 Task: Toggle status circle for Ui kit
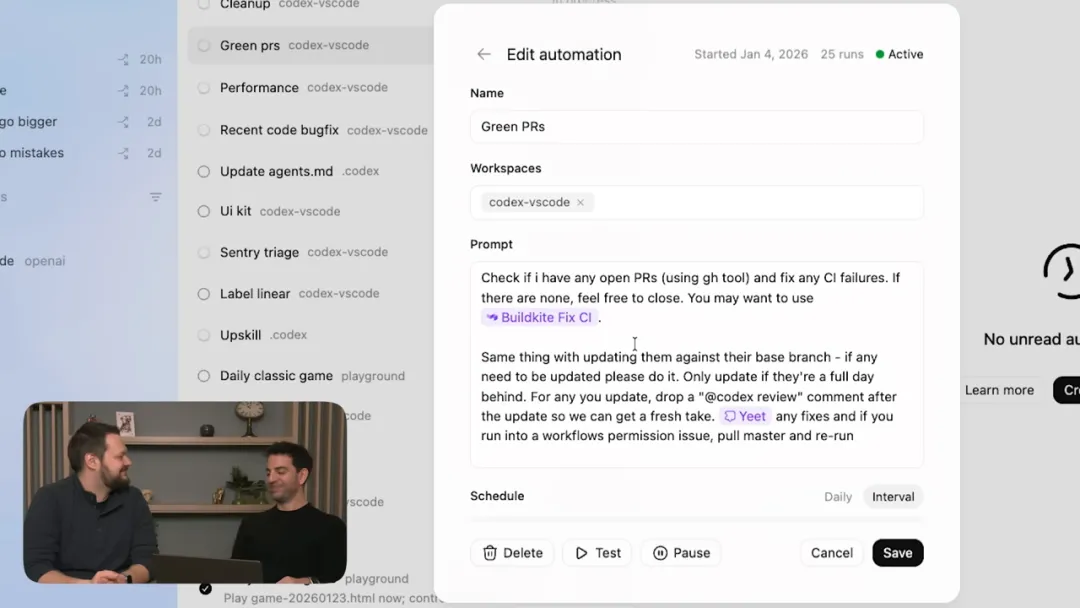coord(204,211)
